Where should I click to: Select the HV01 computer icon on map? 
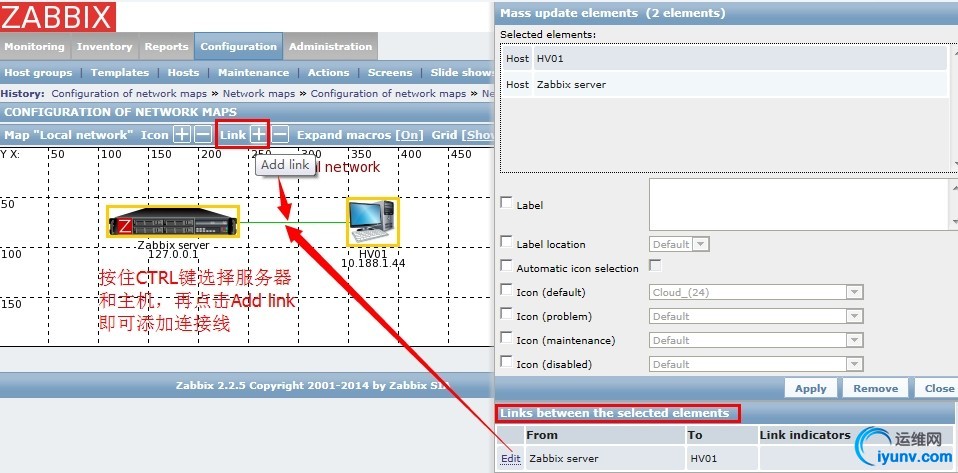point(373,221)
